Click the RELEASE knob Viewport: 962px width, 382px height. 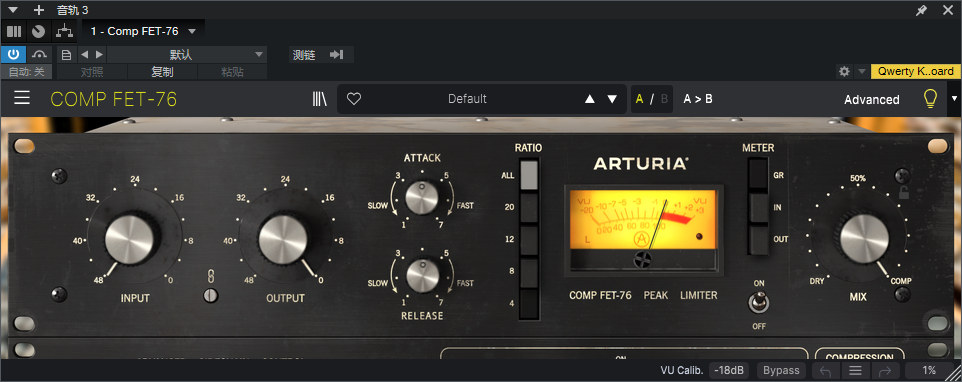(422, 275)
